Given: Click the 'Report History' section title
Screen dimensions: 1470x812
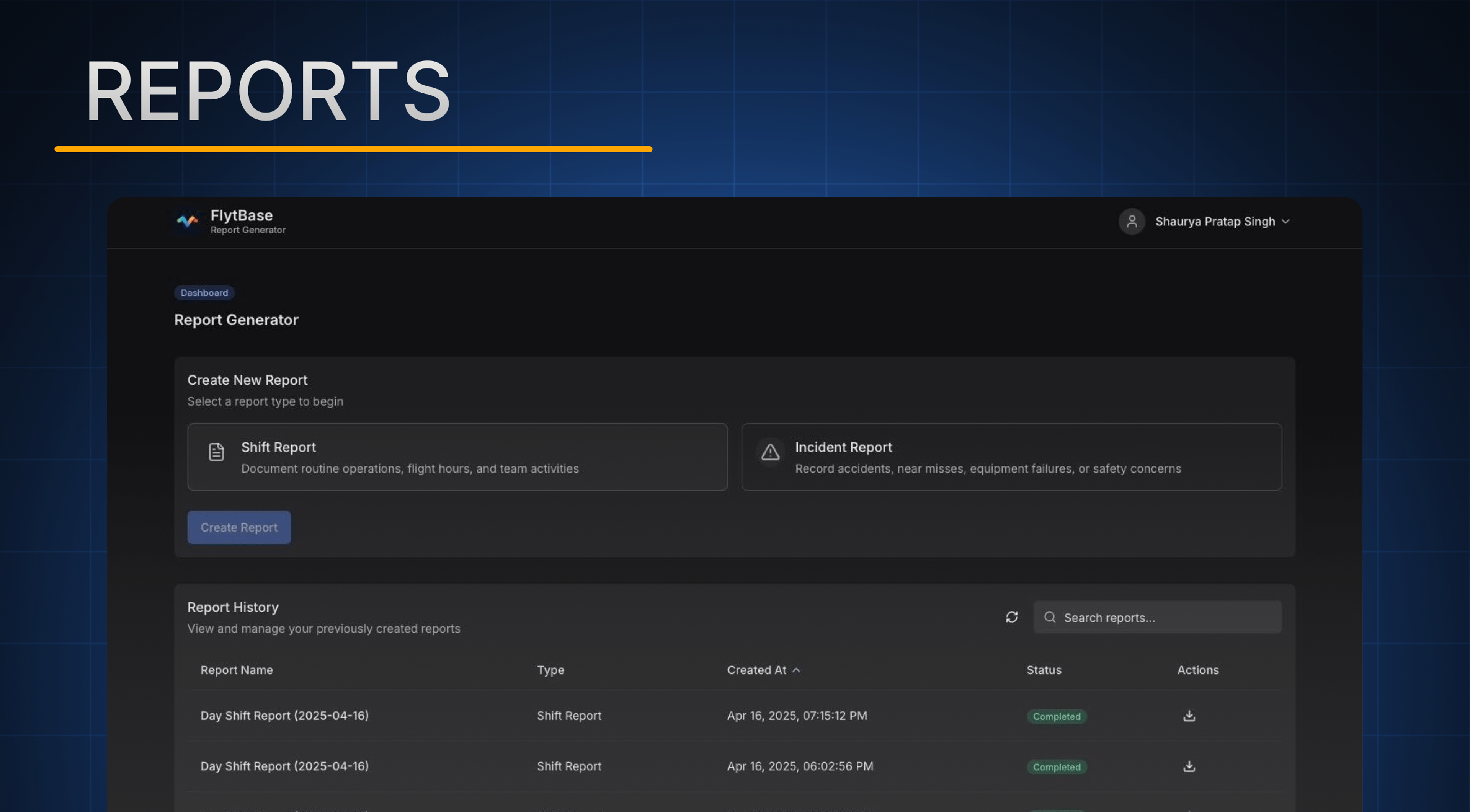Looking at the screenshot, I should [x=233, y=607].
